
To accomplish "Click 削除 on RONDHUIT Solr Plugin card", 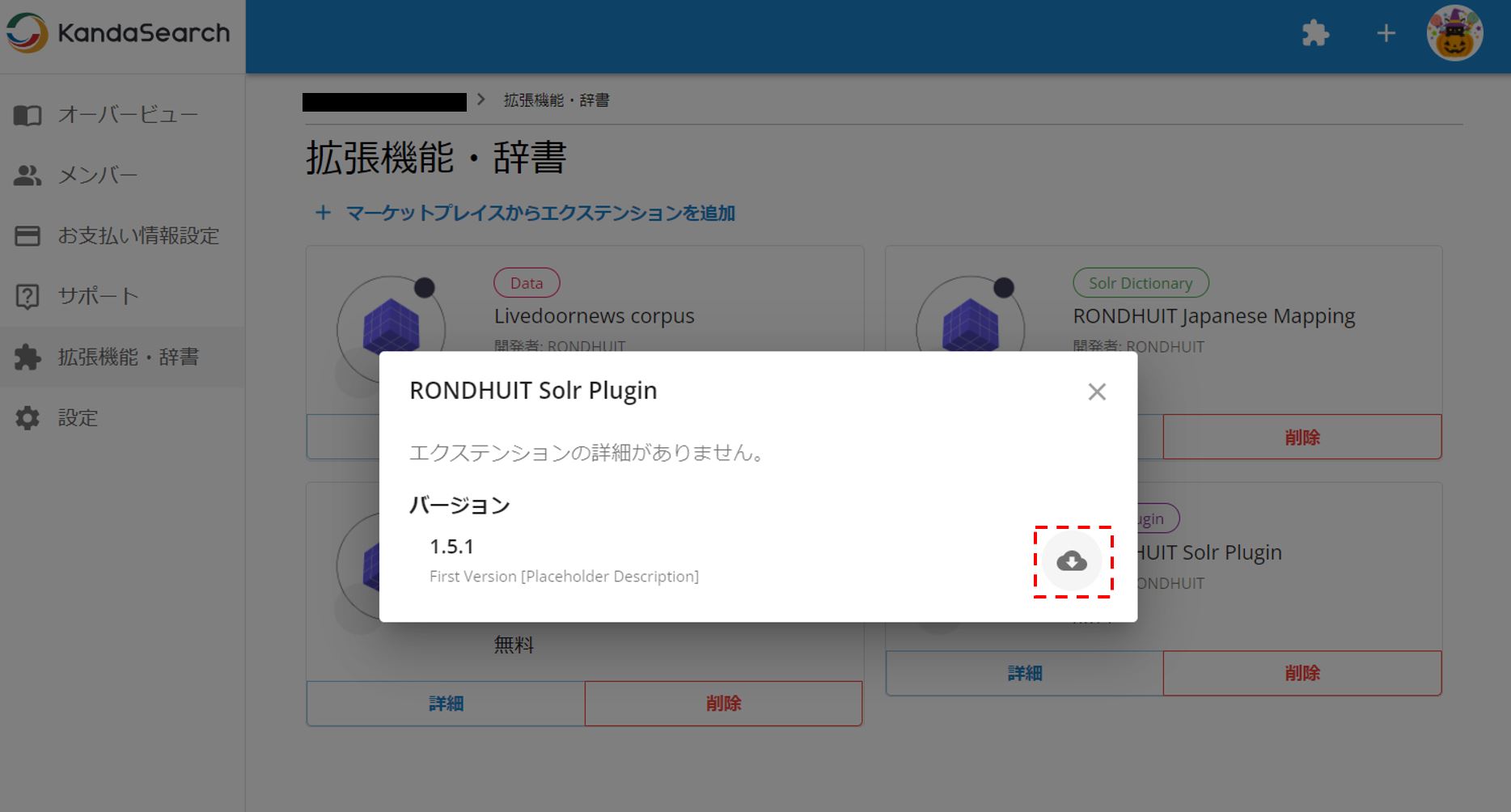I will 1302,673.
